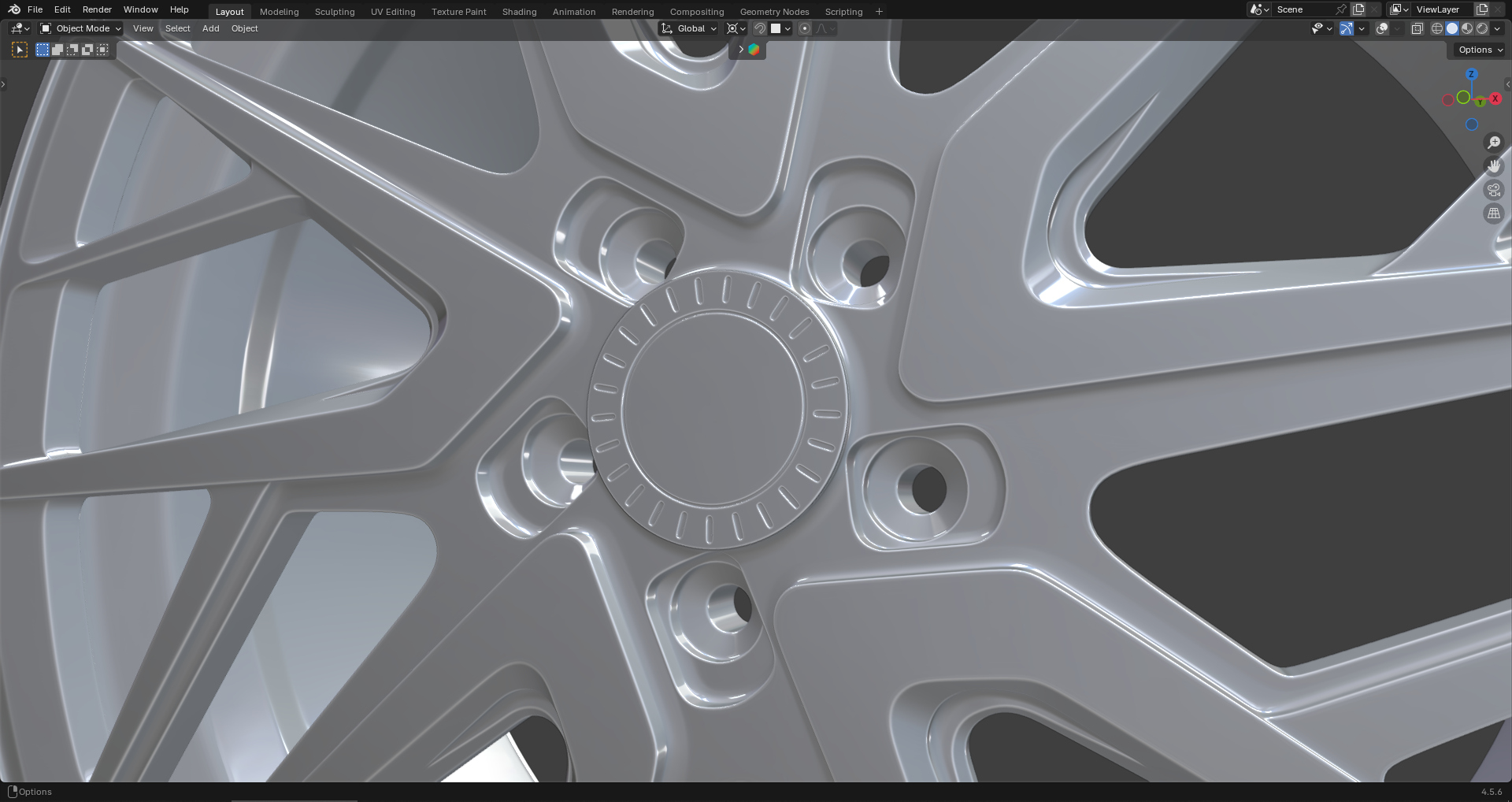The height and width of the screenshot is (802, 1512).
Task: Open the Blender logo app menu
Action: [x=14, y=9]
